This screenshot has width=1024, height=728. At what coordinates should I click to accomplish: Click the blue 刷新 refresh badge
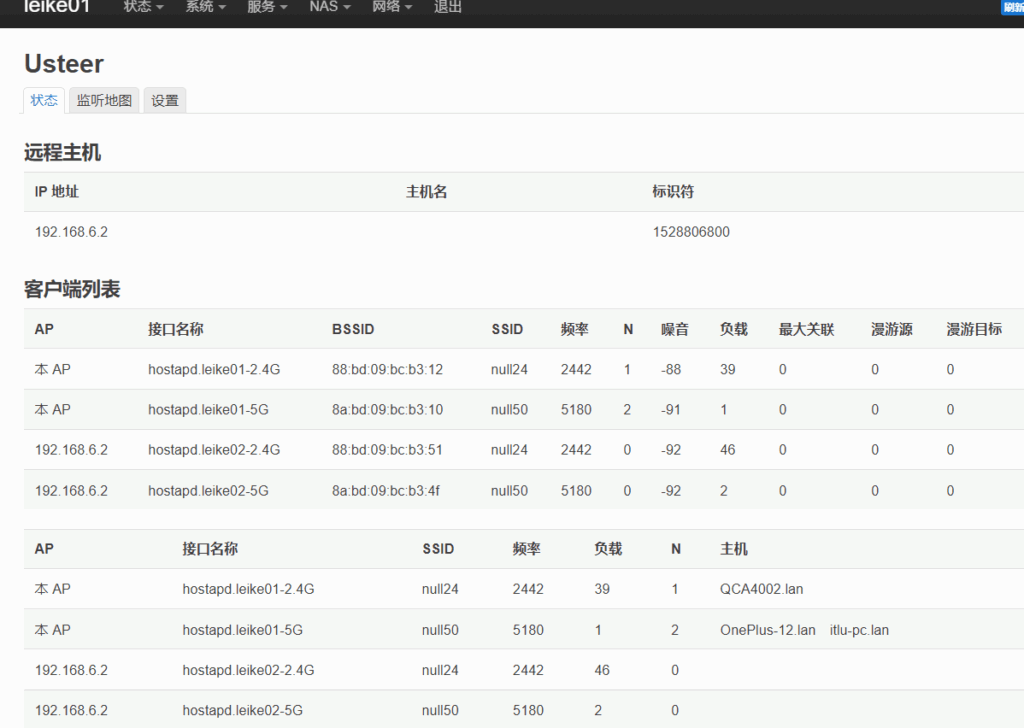[1012, 8]
